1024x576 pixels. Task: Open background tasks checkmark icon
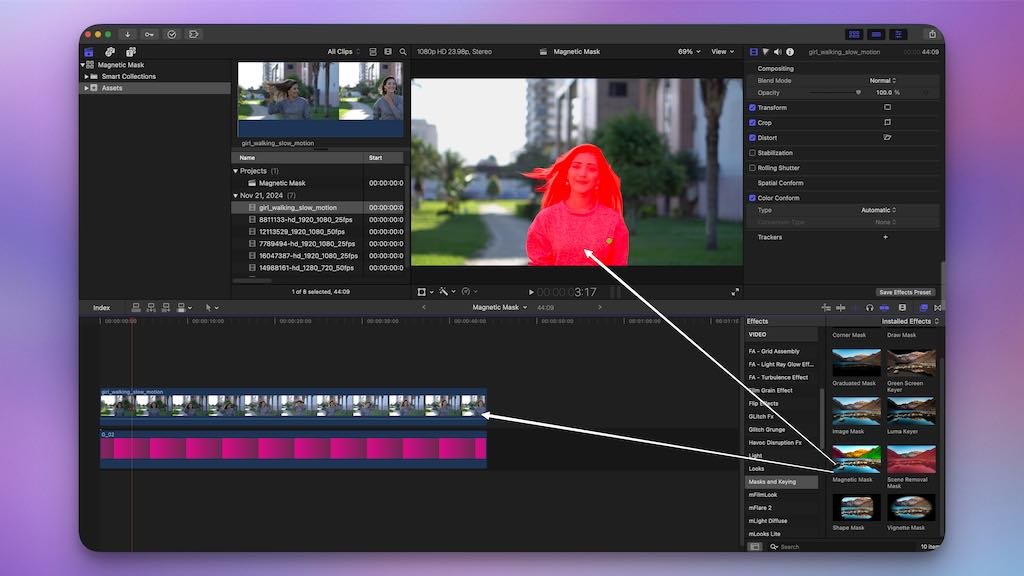tap(172, 34)
